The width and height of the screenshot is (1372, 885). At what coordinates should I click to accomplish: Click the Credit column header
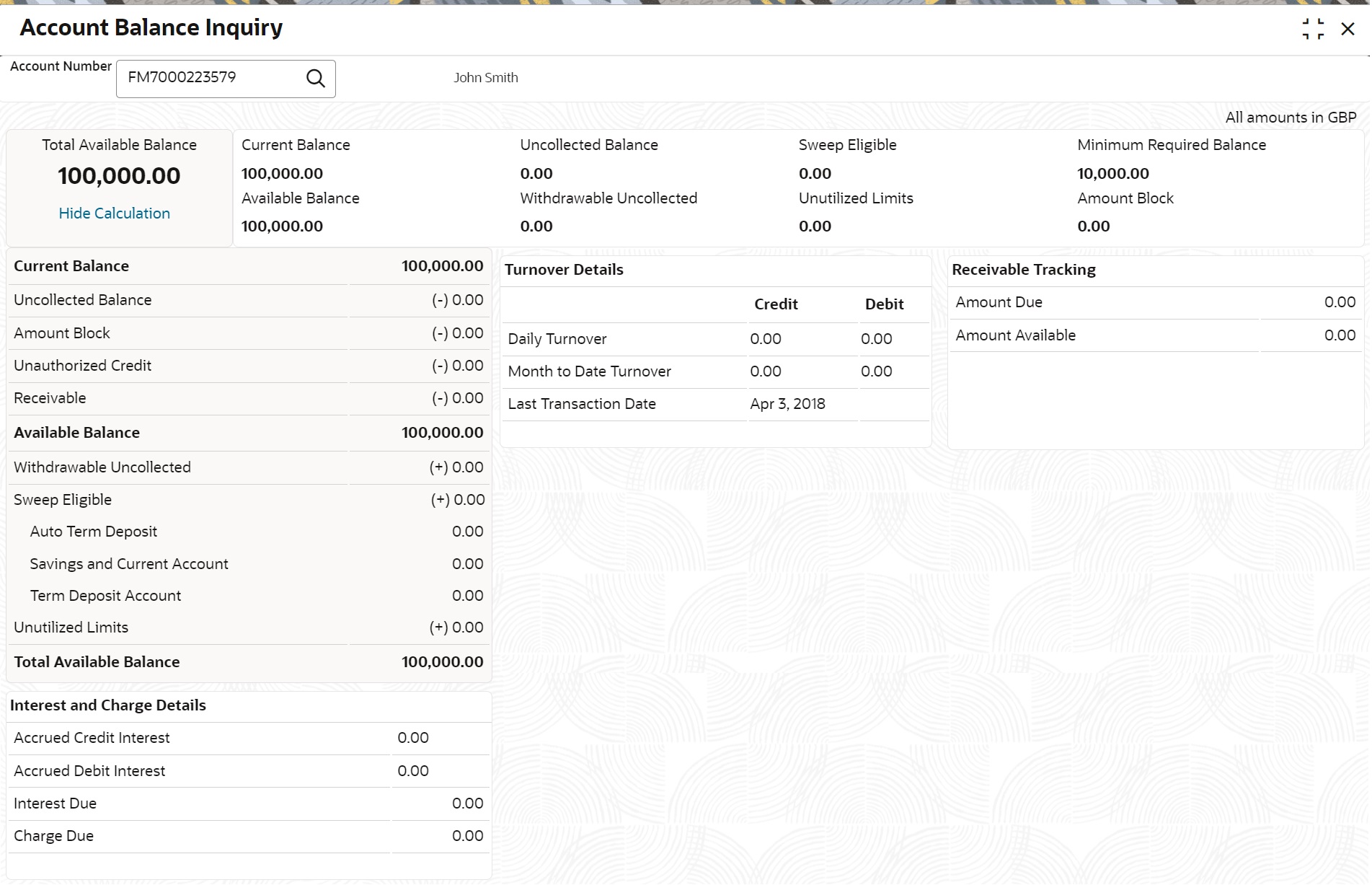tap(776, 304)
